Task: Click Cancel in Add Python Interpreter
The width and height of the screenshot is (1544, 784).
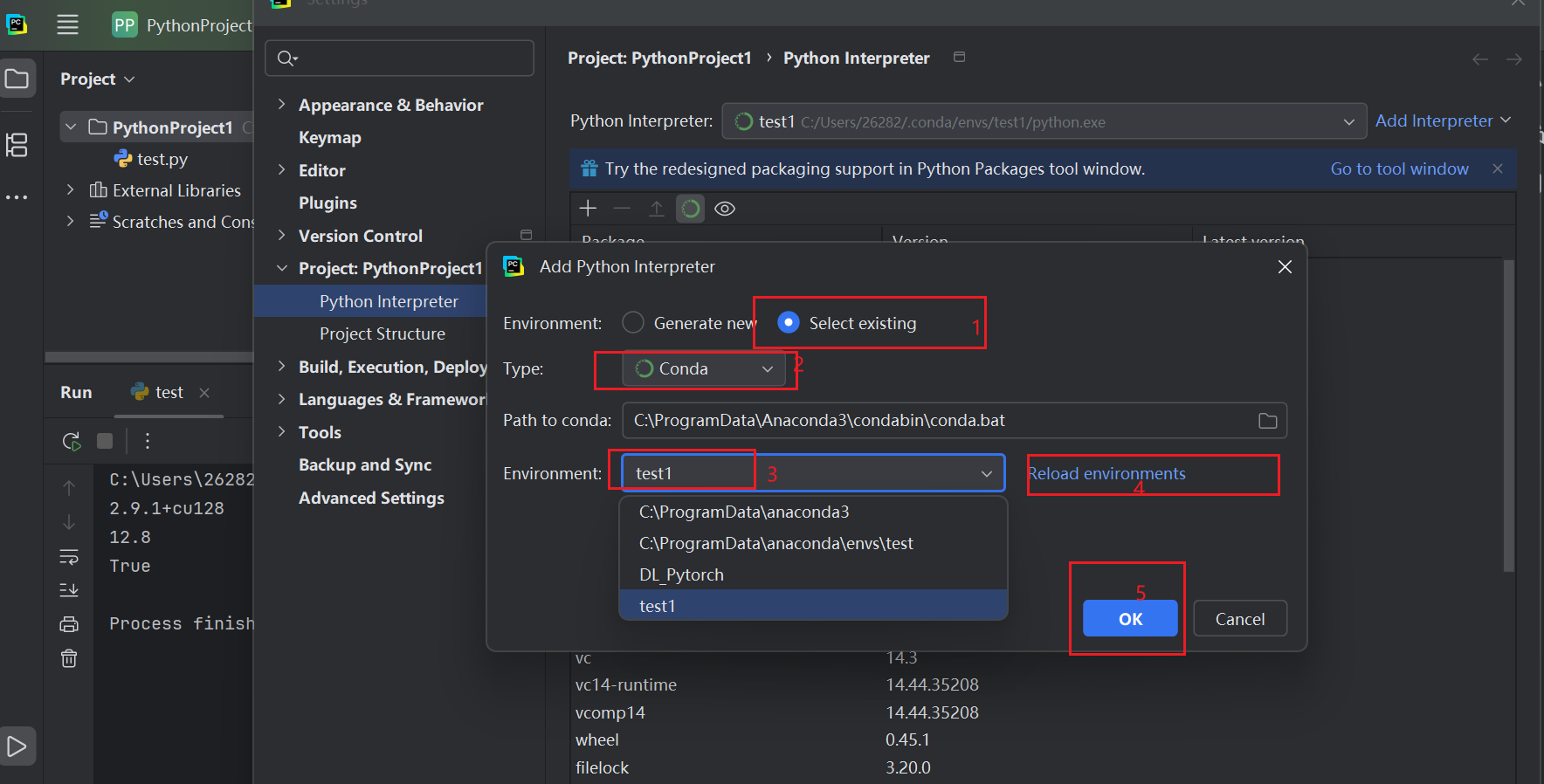Action: coord(1240,619)
